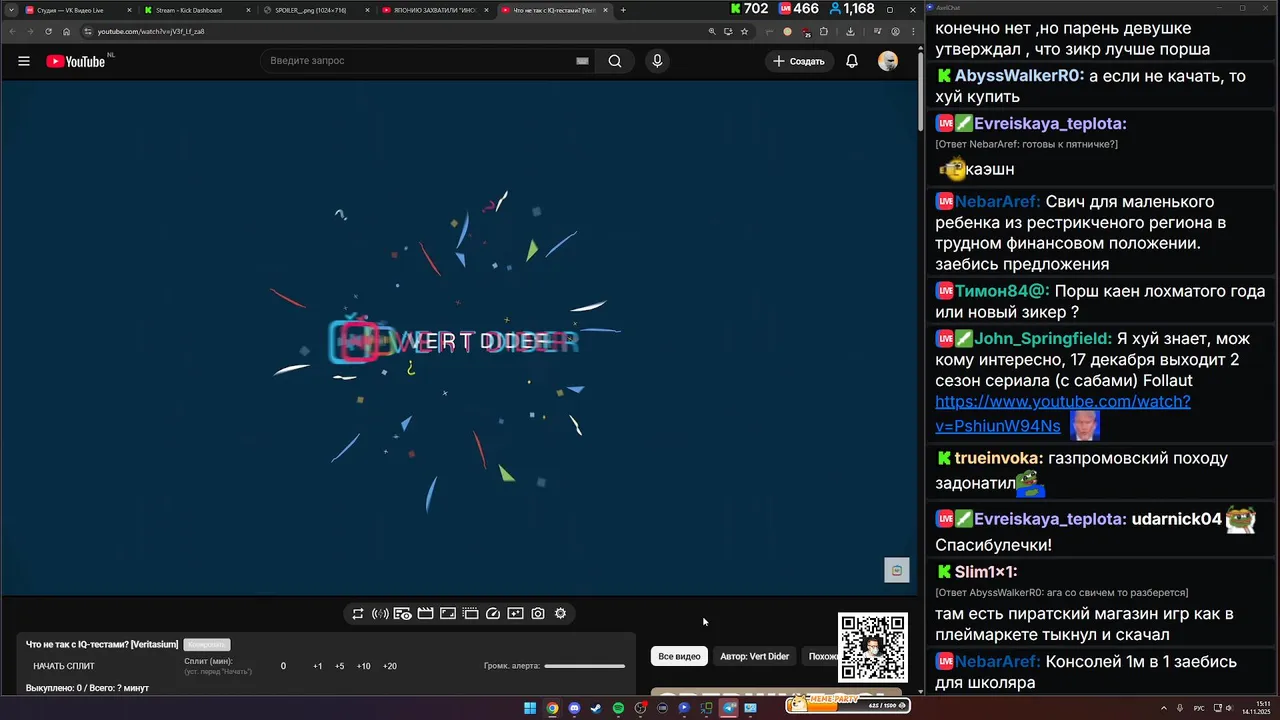This screenshot has width=1280, height=720.
Task: Add +10 minutes to the split
Action: click(364, 666)
